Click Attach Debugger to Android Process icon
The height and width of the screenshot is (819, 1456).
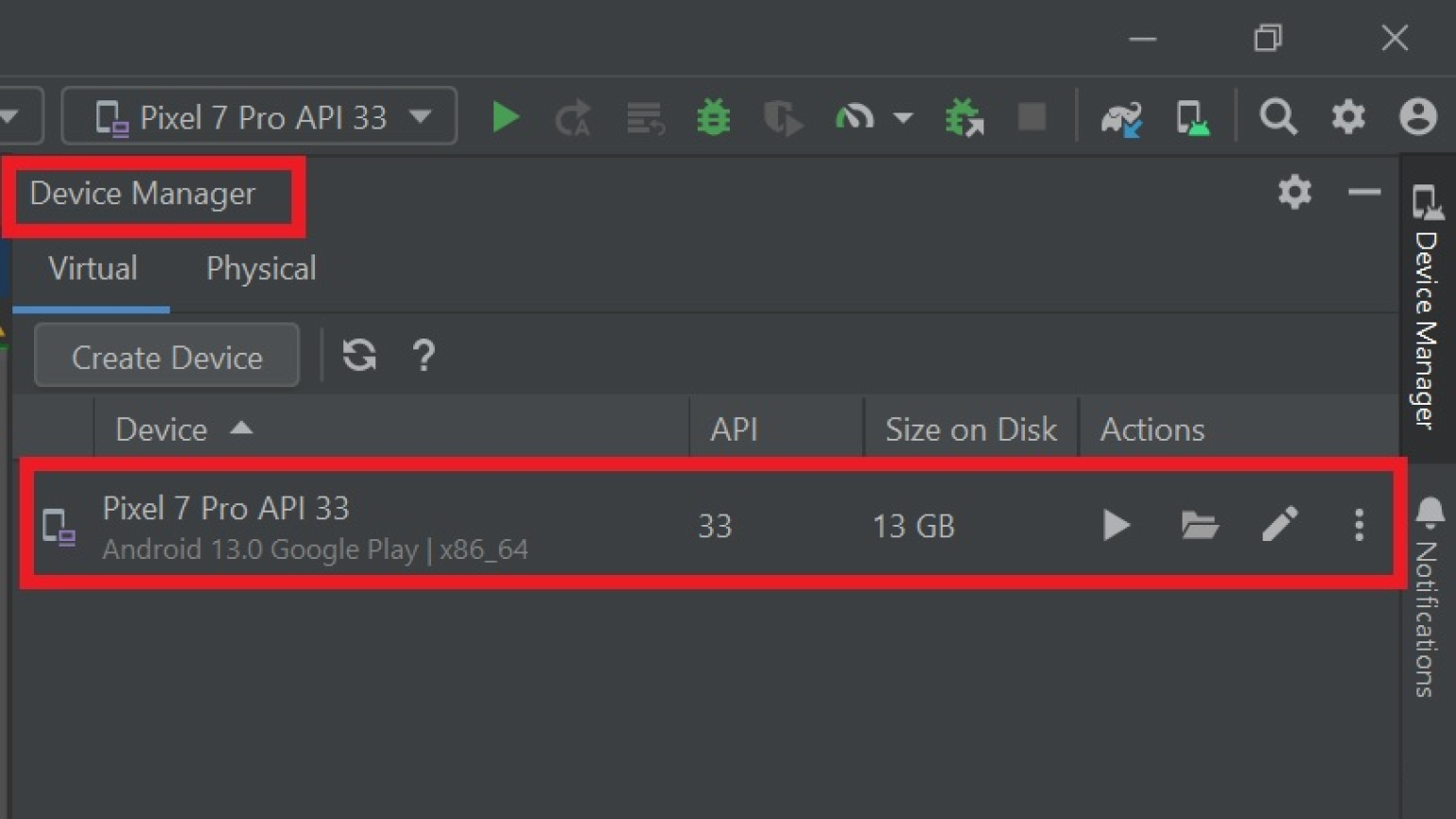tap(963, 117)
